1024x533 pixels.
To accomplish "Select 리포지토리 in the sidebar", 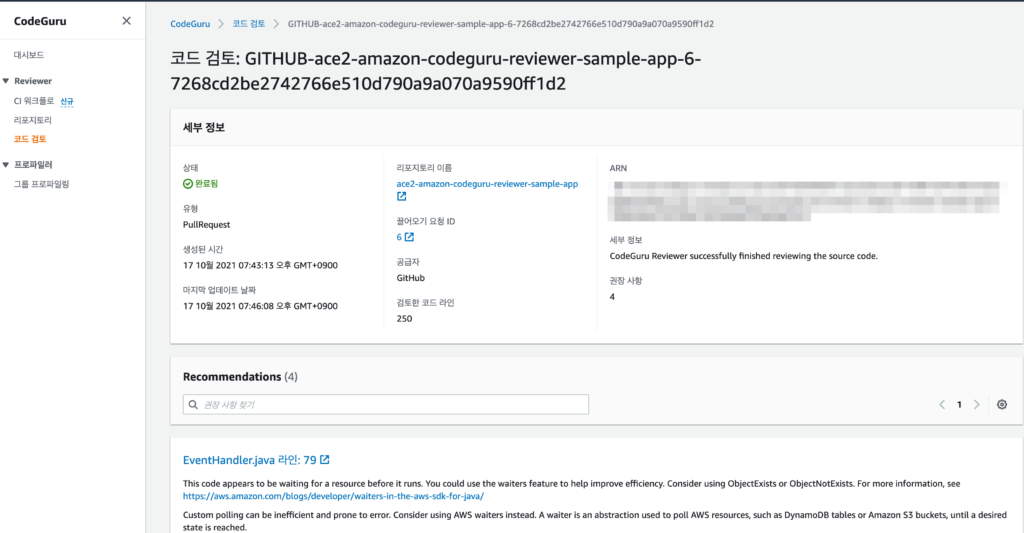I will 33,120.
